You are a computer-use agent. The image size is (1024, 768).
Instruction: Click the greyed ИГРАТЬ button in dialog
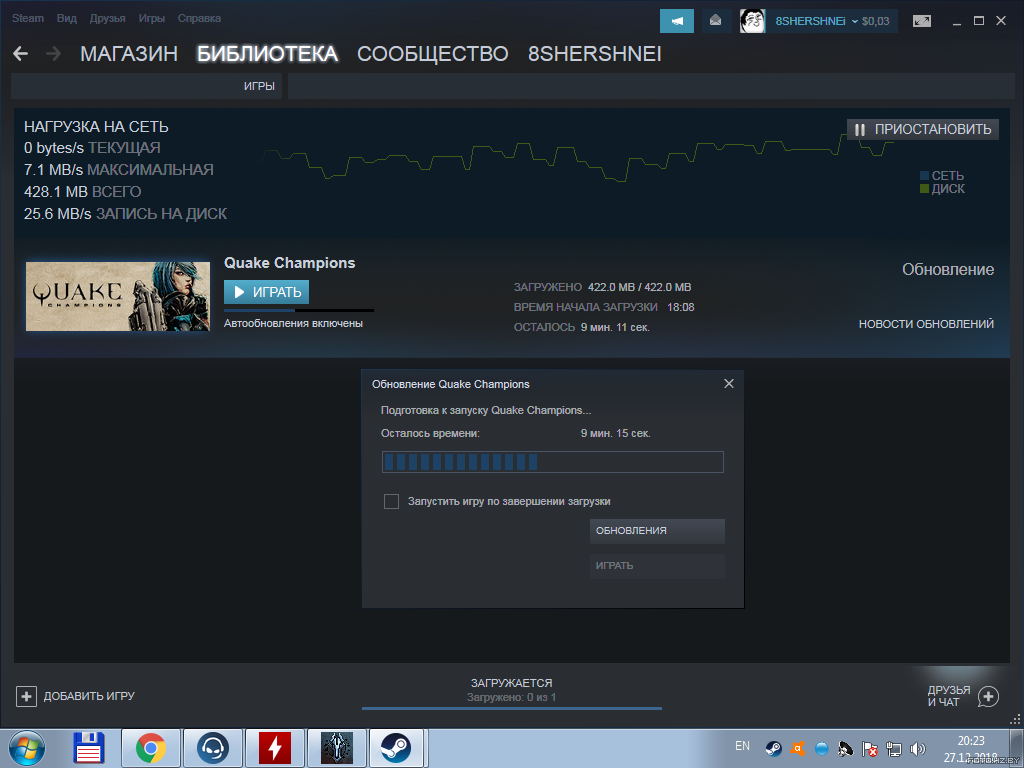pos(657,566)
